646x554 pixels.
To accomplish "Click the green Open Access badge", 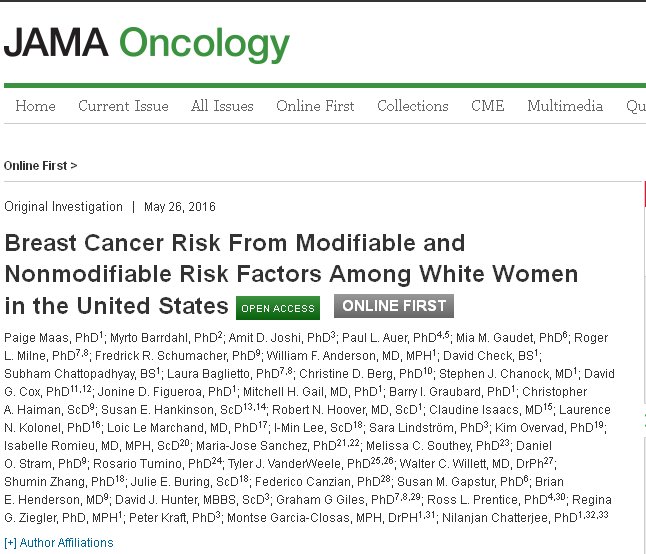I will pos(278,307).
